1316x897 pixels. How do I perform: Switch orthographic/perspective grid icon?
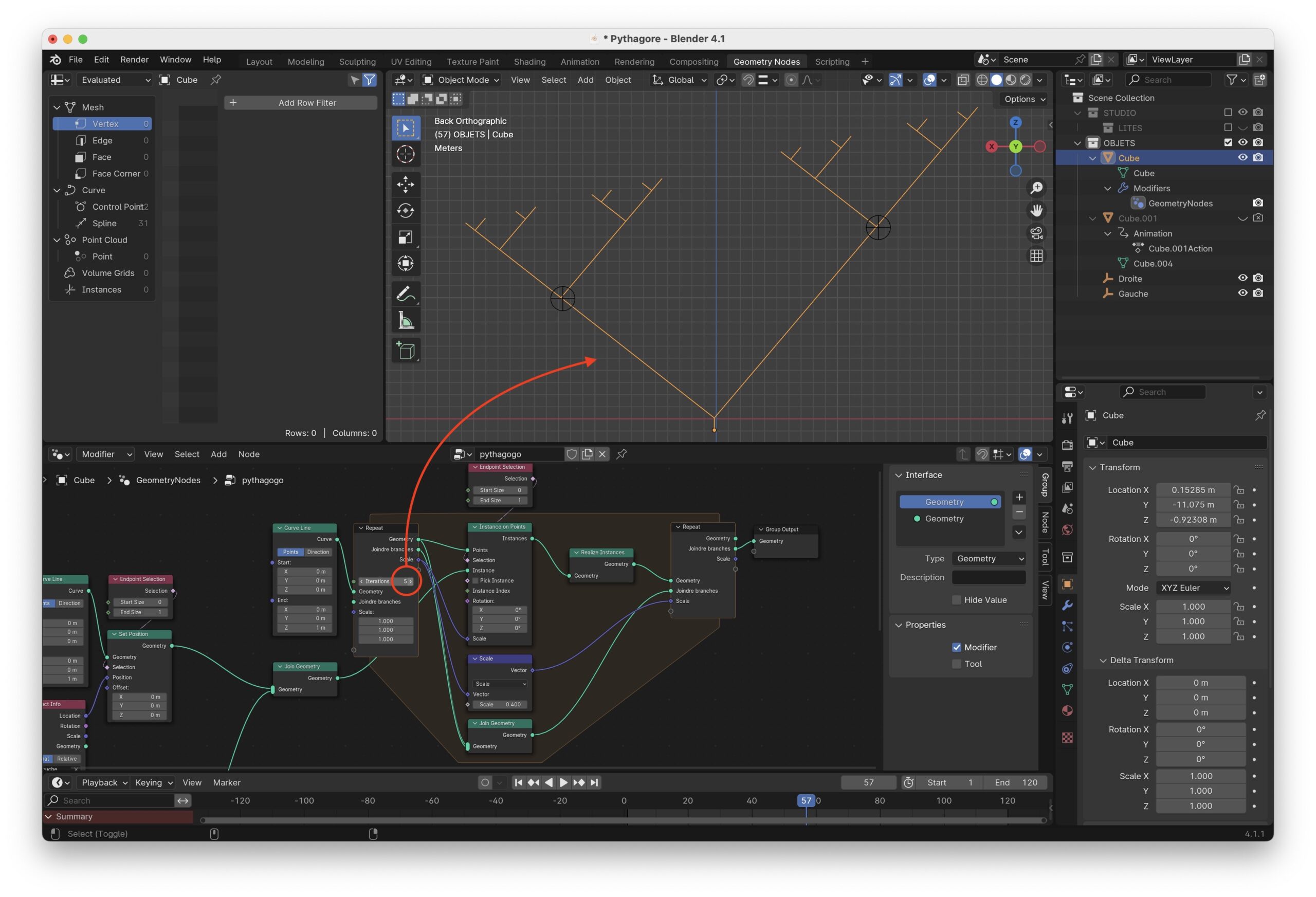pos(1036,256)
